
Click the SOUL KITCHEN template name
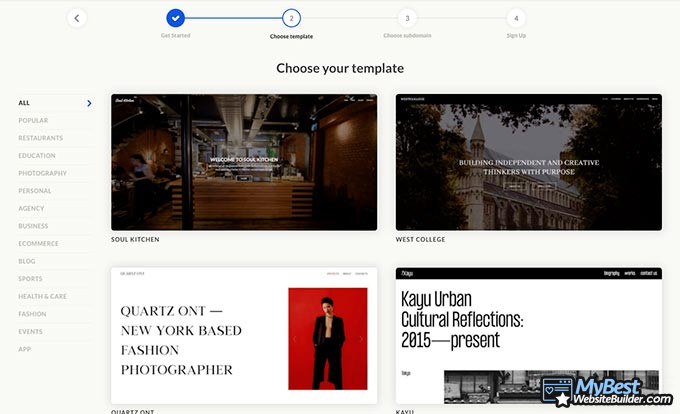coord(135,239)
